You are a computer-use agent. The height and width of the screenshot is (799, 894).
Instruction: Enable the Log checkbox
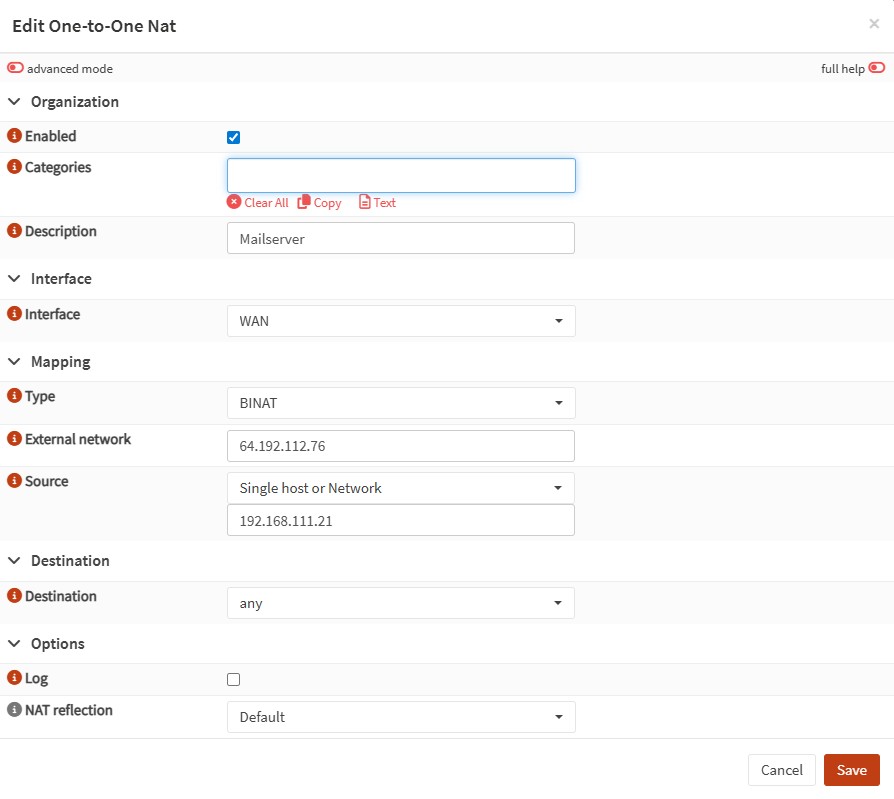[234, 680]
